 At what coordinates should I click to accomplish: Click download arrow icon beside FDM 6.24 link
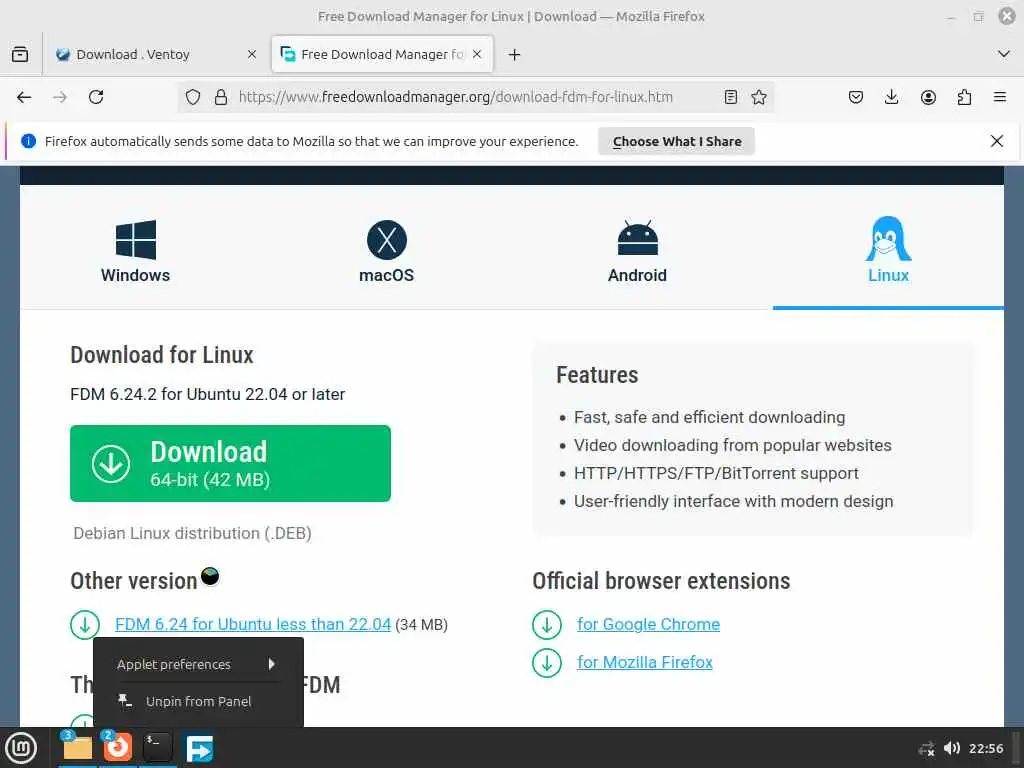[85, 625]
